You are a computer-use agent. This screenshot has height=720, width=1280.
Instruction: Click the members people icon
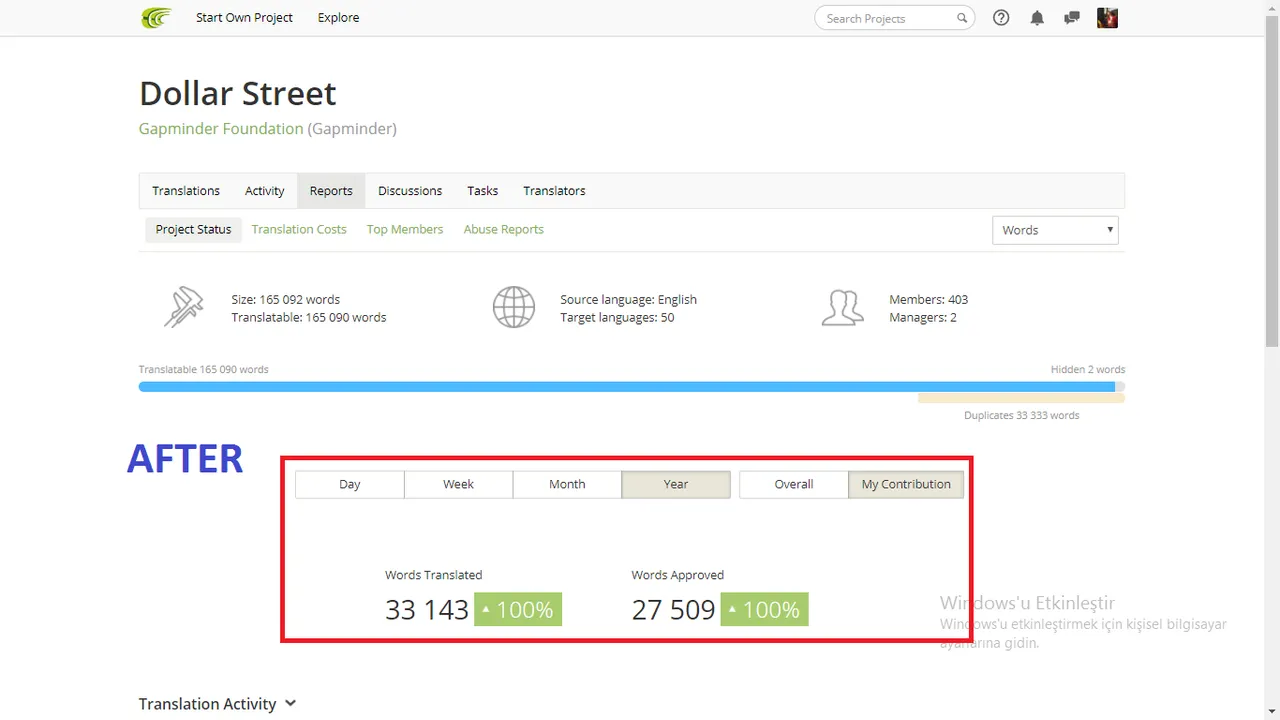(x=842, y=308)
